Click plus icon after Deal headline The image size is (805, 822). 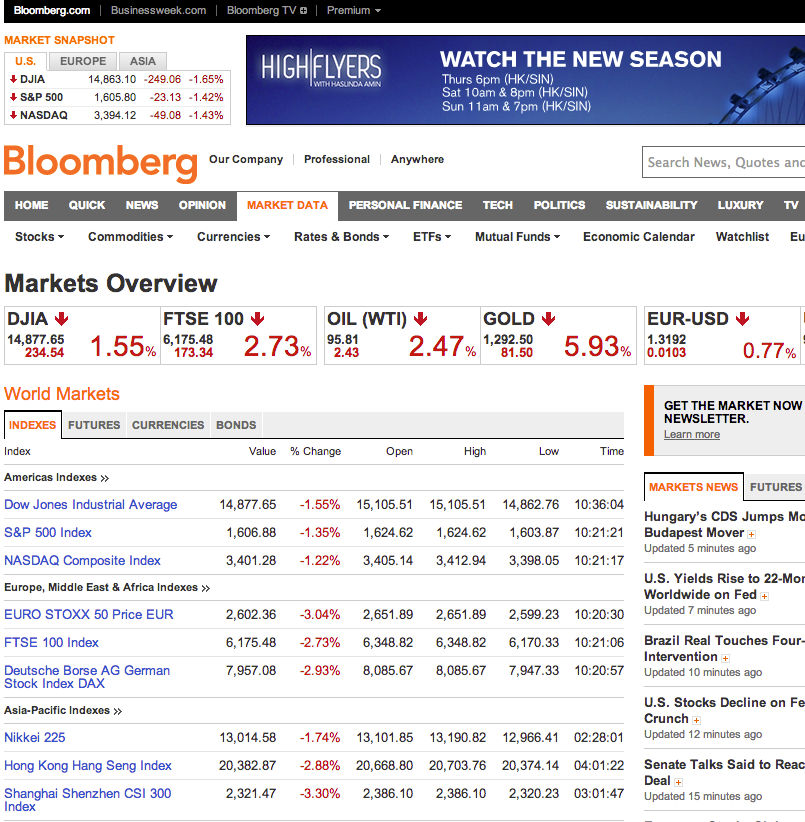coord(678,782)
